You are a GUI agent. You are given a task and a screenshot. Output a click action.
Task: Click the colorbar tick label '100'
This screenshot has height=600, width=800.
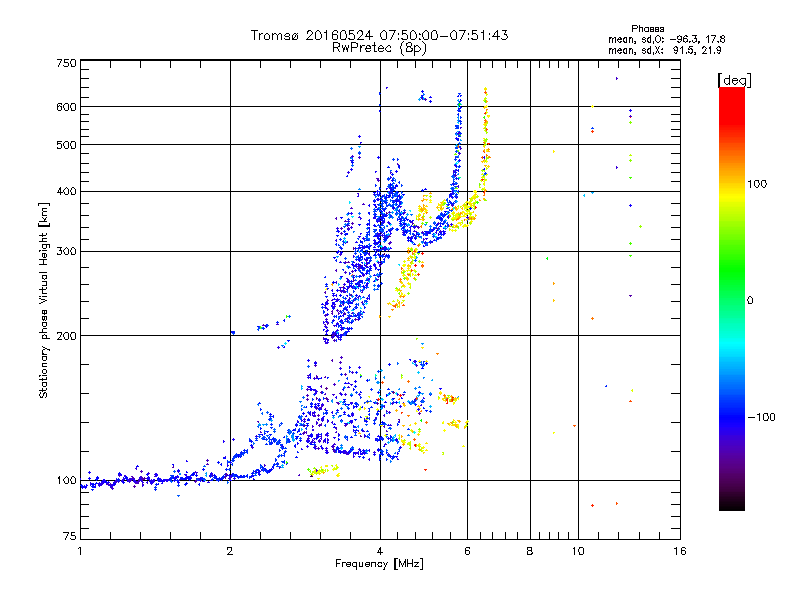pyautogui.click(x=757, y=184)
